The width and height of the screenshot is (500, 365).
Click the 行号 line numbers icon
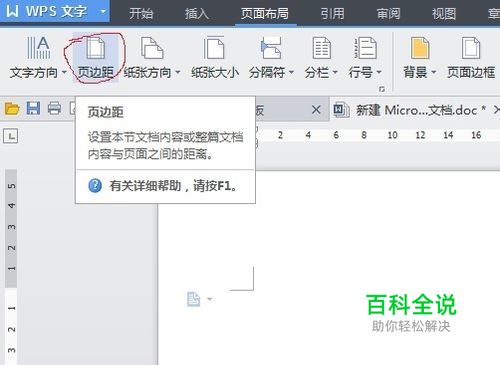point(365,48)
